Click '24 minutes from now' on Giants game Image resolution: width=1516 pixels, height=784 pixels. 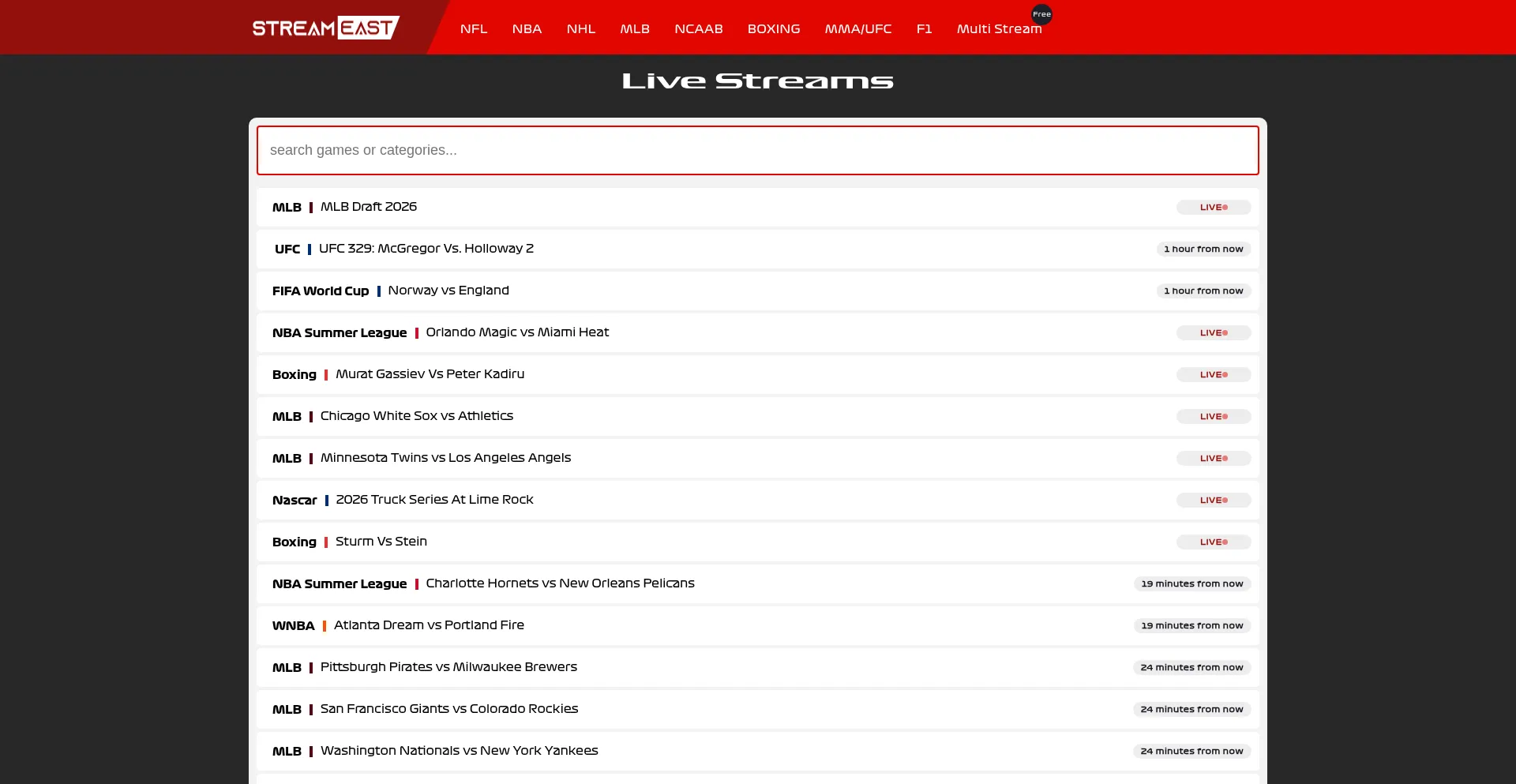[1192, 709]
